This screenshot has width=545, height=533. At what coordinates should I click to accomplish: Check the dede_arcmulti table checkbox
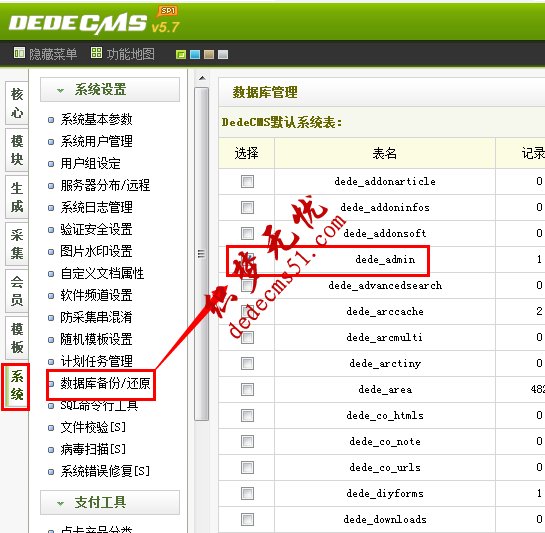[x=247, y=337]
